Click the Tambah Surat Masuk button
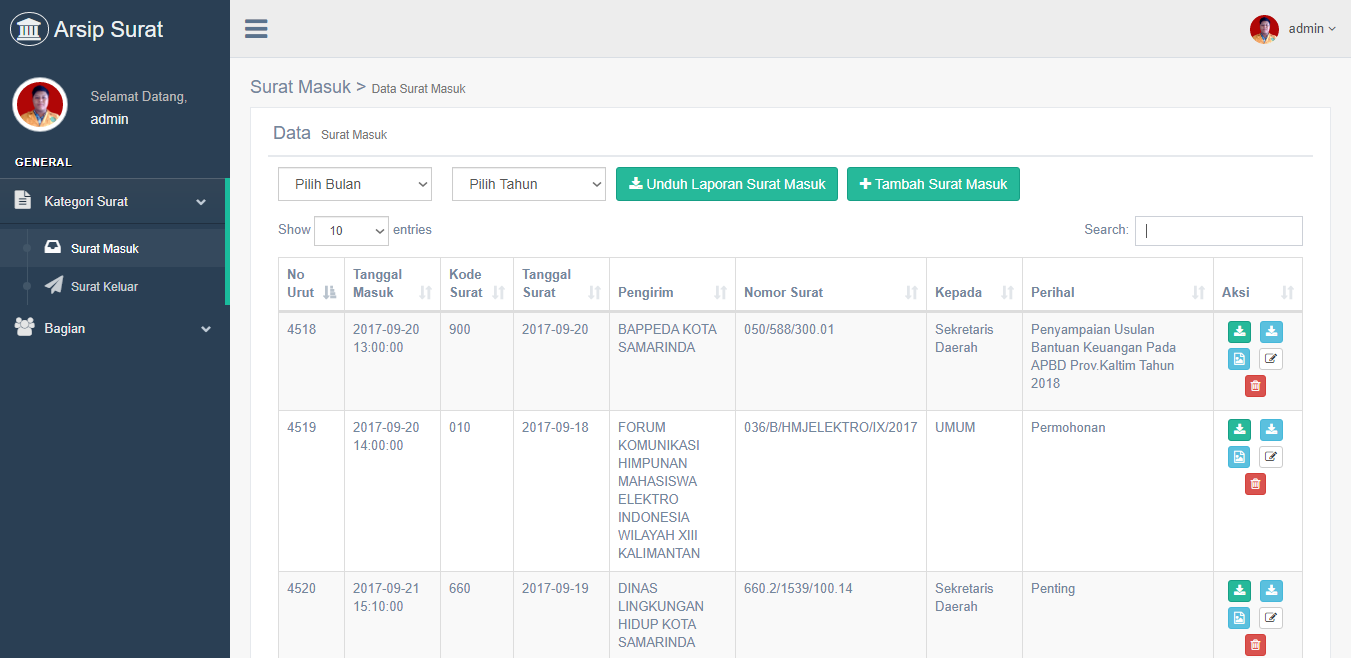Image resolution: width=1366 pixels, height=658 pixels. point(933,184)
